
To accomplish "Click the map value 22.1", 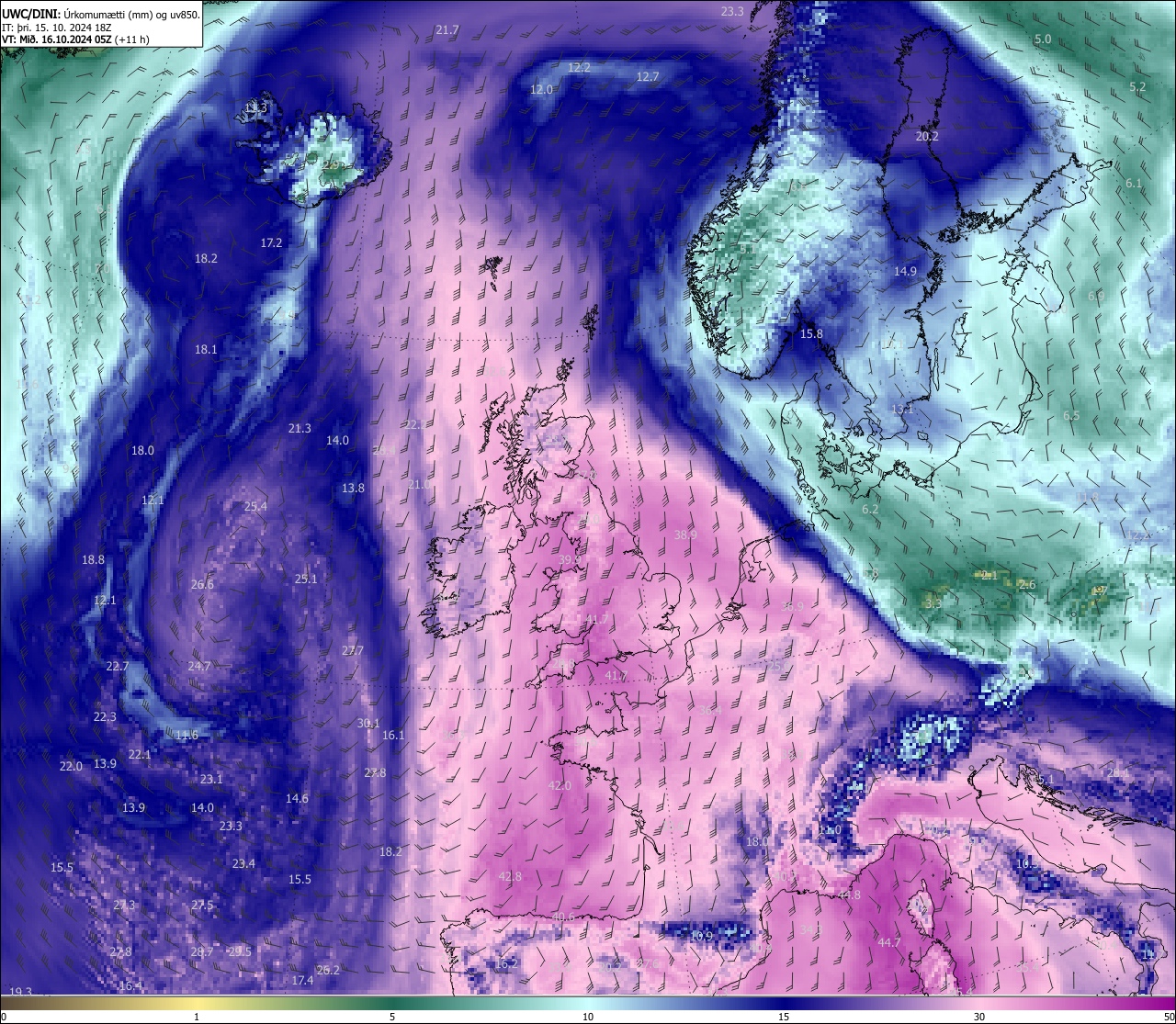I will (140, 755).
